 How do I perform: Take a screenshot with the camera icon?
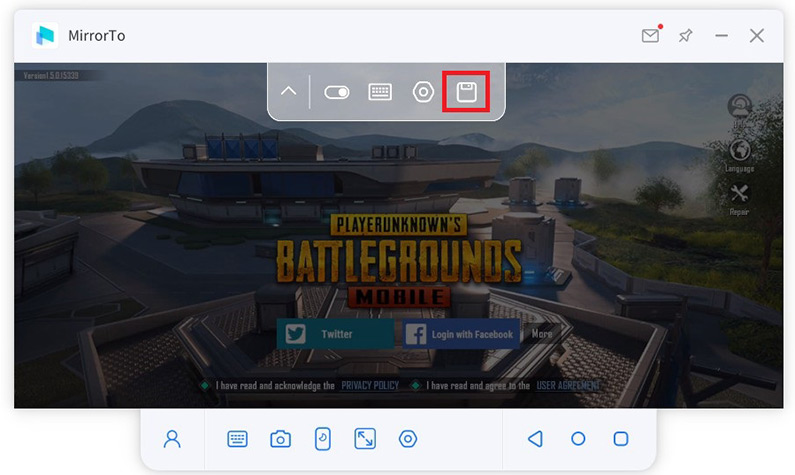[x=280, y=439]
